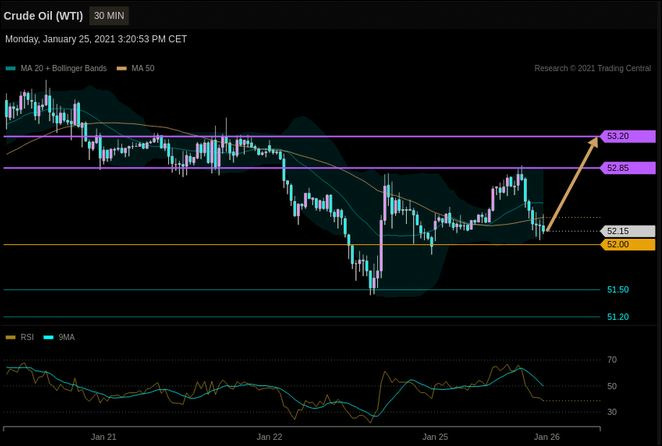Image resolution: width=662 pixels, height=446 pixels.
Task: Click the 51.20 support level value
Action: pos(618,317)
